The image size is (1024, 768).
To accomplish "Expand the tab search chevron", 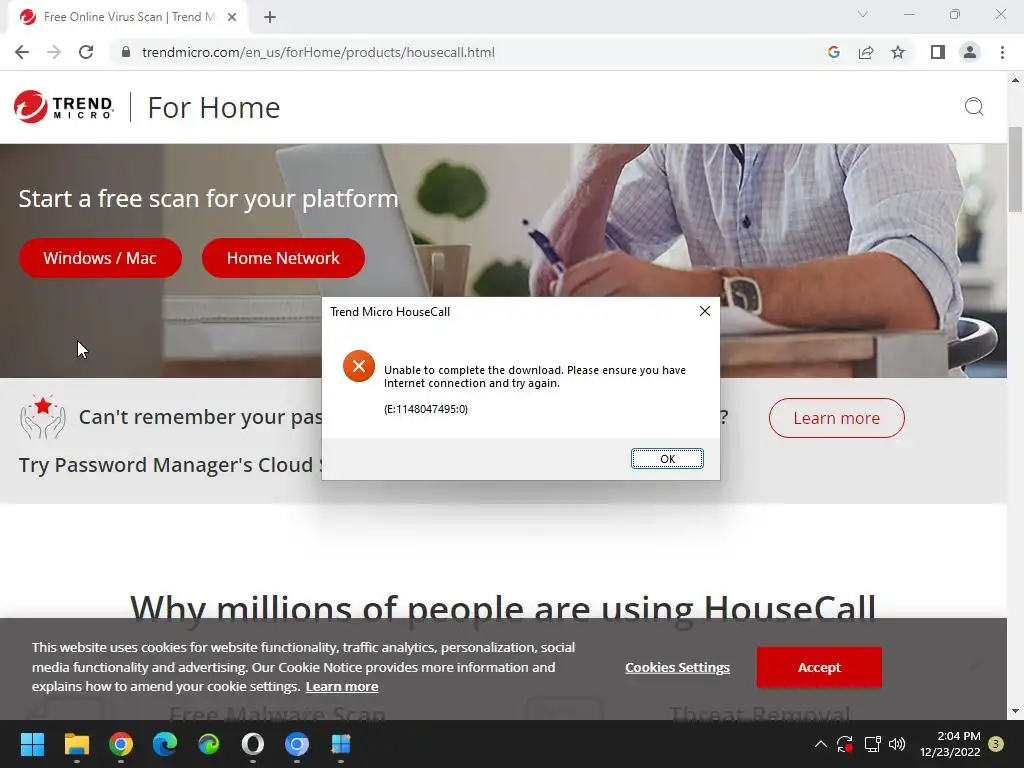I will tap(863, 14).
